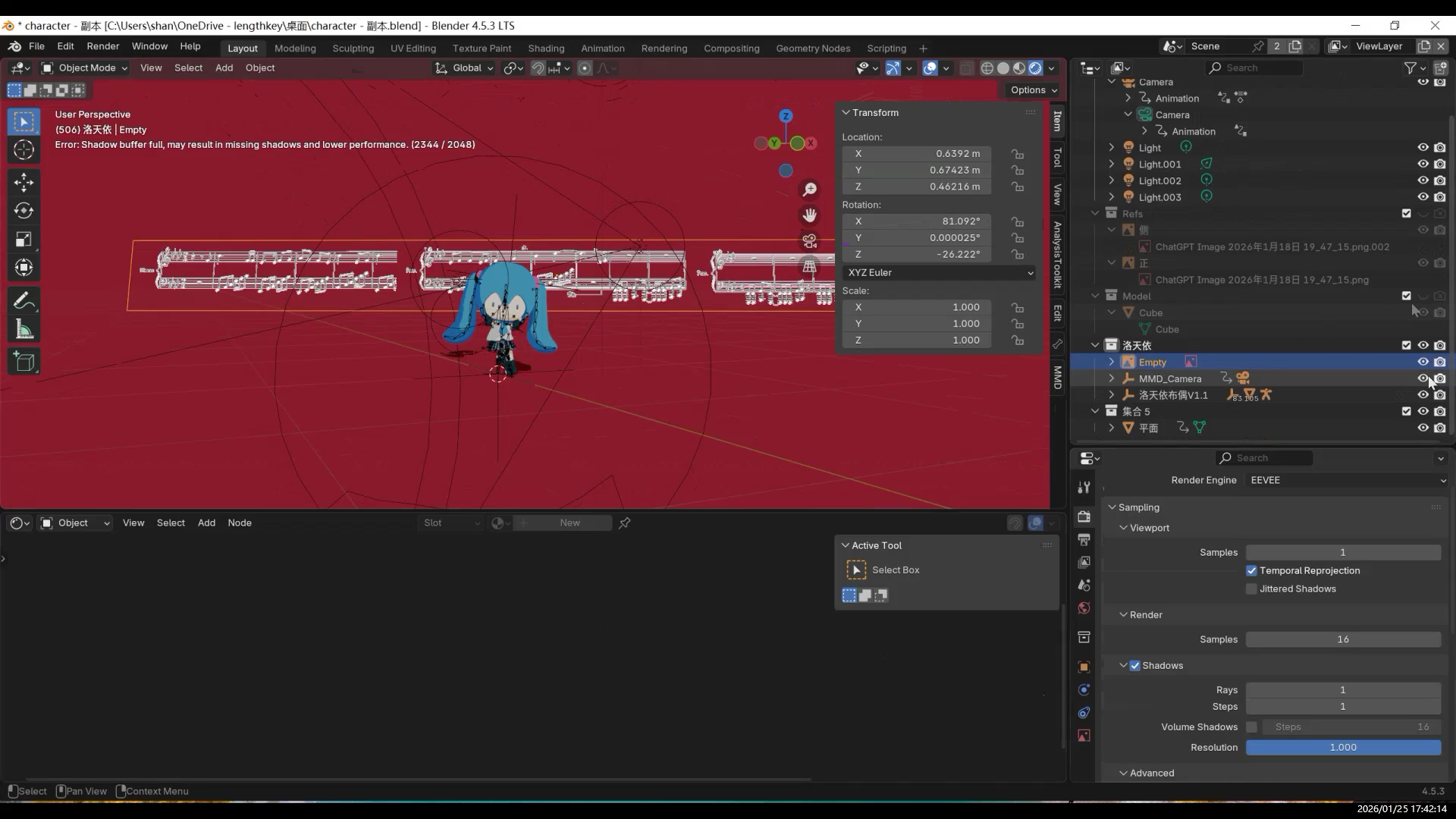
Task: Switch to the Shading workspace tab
Action: (546, 48)
